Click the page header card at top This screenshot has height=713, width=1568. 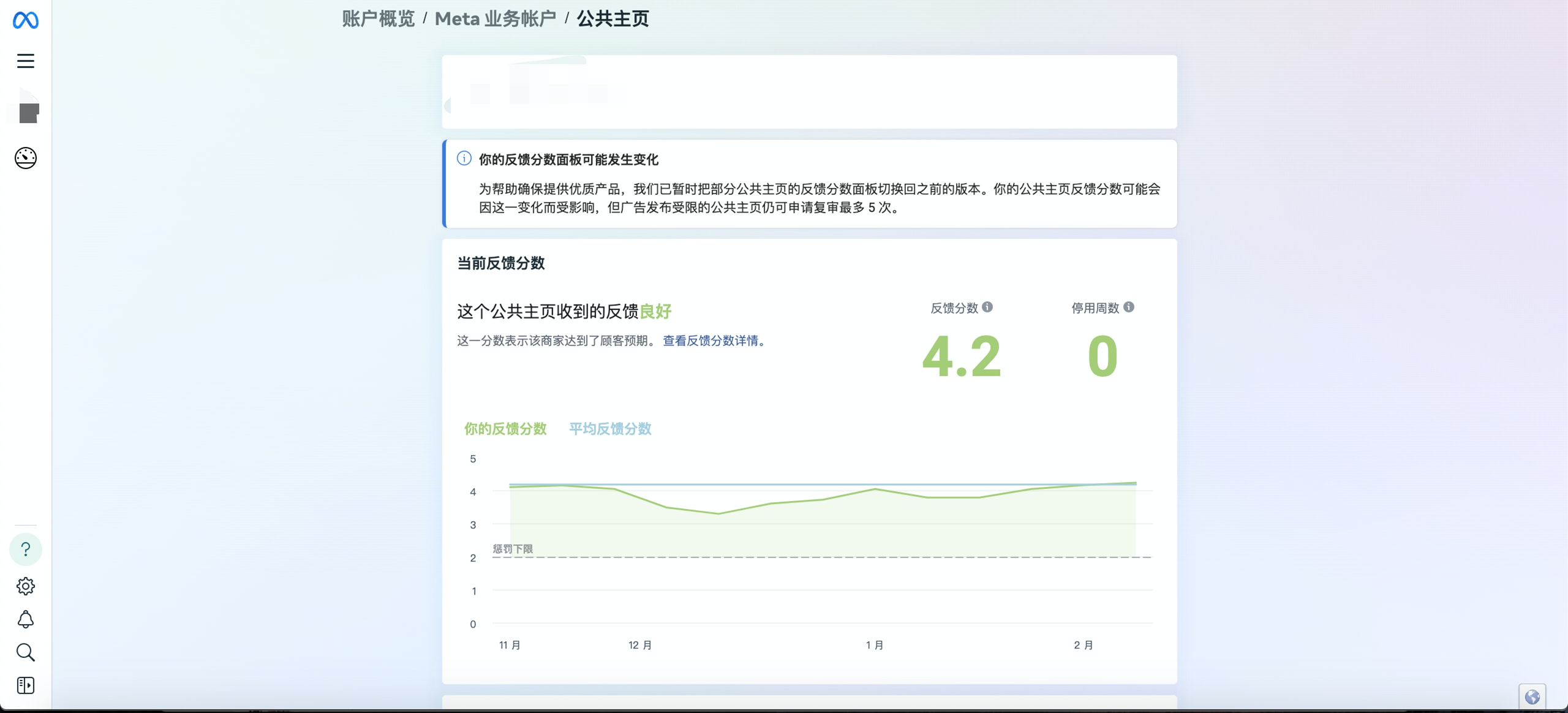(x=810, y=92)
